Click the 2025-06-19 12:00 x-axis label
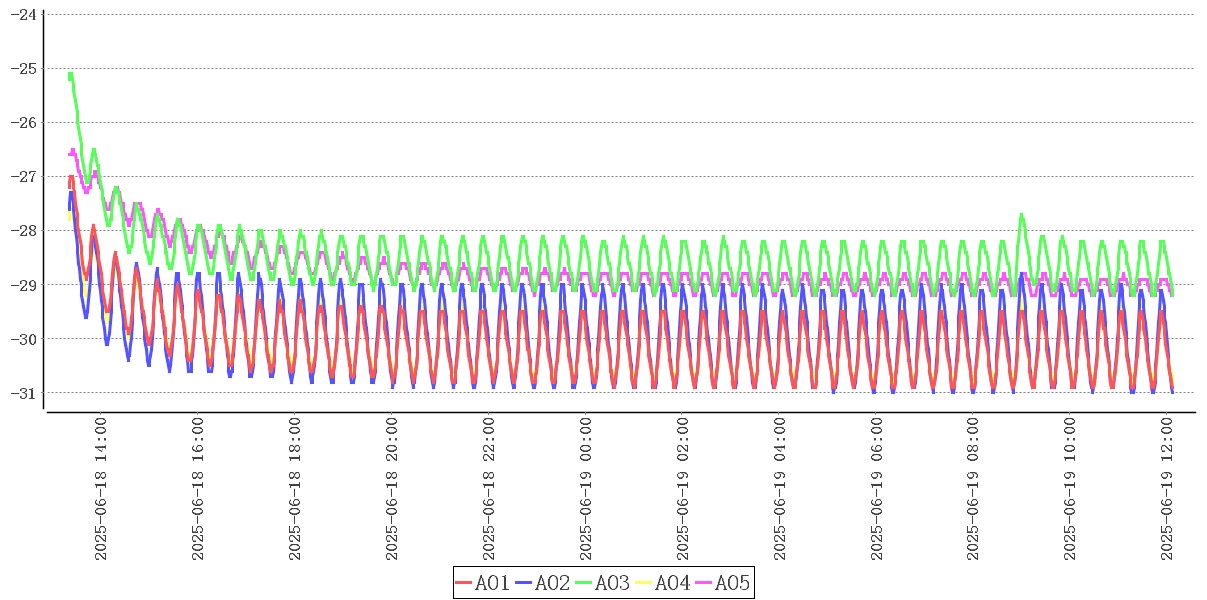Image resolution: width=1207 pixels, height=600 pixels. [1167, 490]
